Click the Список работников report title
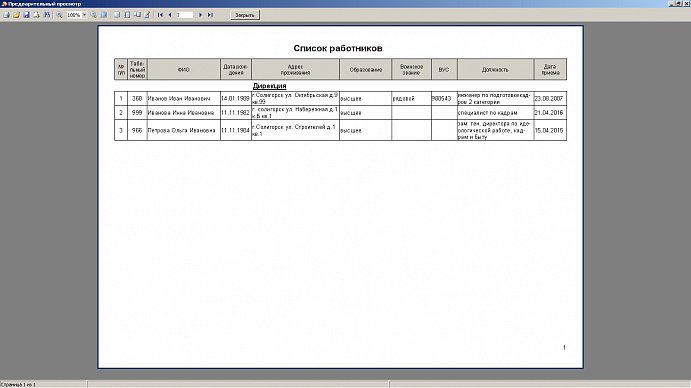This screenshot has height=388, width=691. tap(338, 48)
